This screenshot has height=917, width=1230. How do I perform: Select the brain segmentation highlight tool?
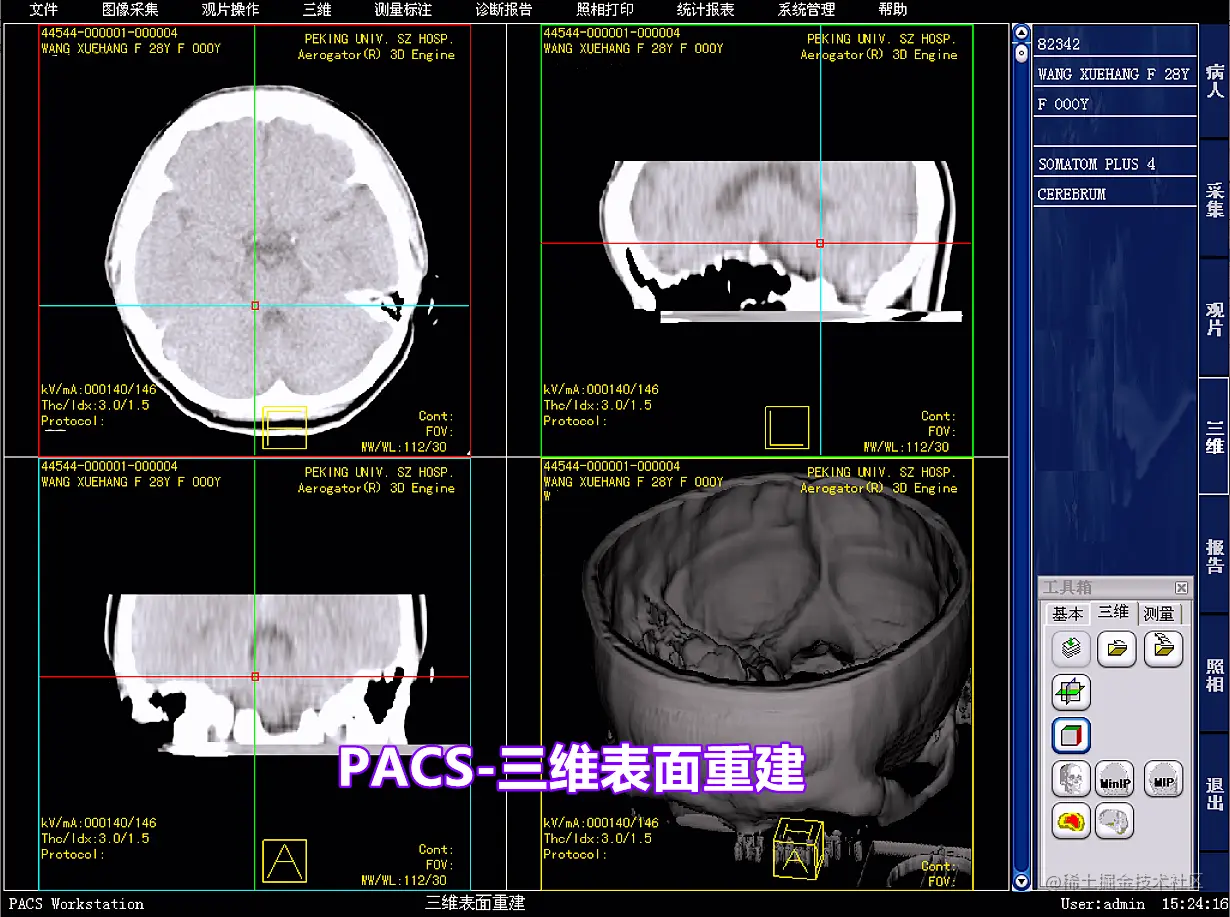click(x=1072, y=820)
